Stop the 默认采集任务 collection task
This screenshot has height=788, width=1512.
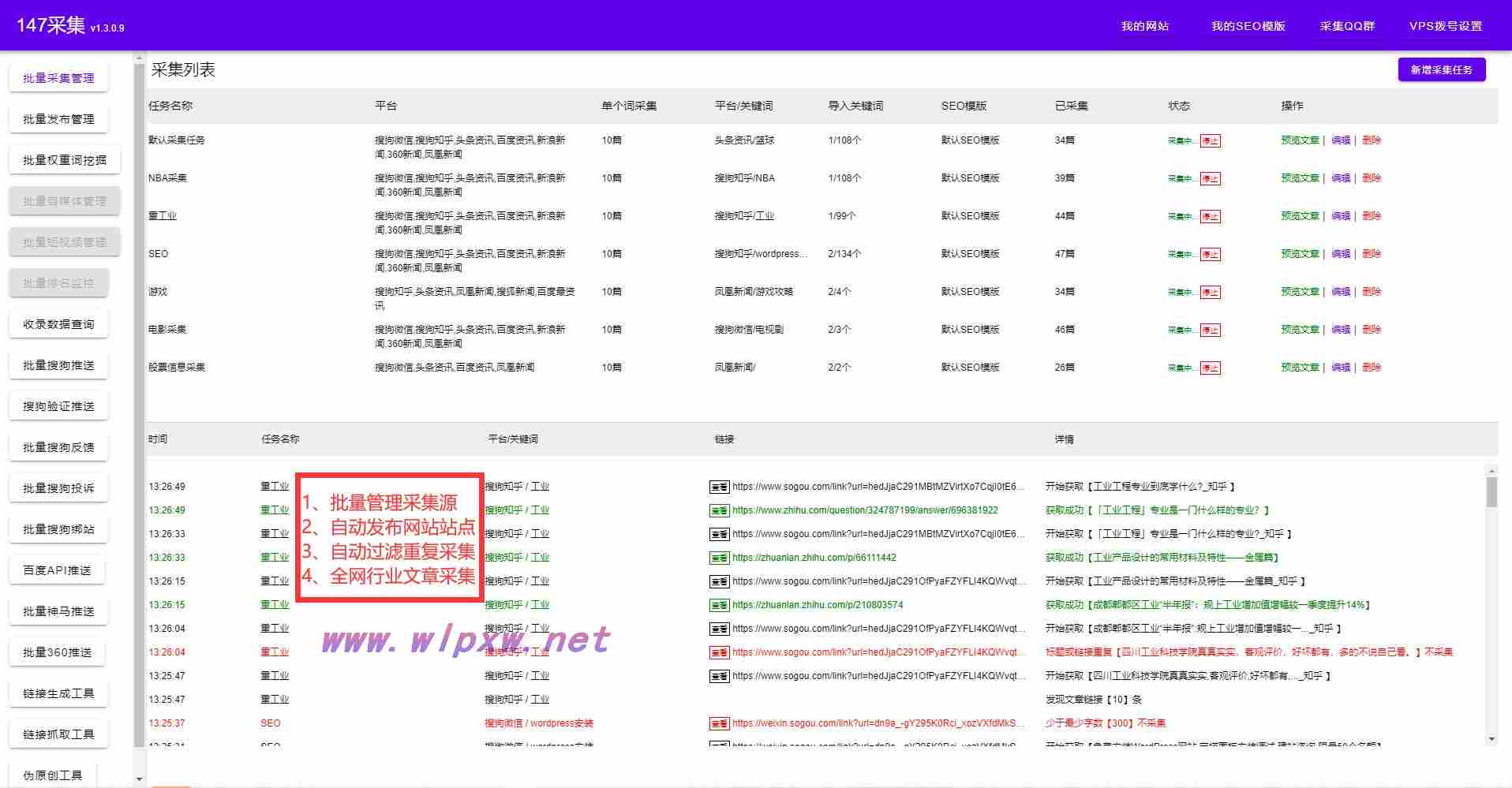[x=1211, y=141]
